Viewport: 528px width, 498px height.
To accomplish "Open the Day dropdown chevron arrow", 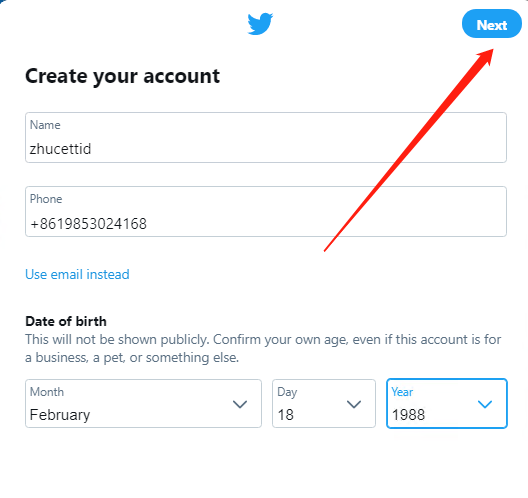I will 354,404.
